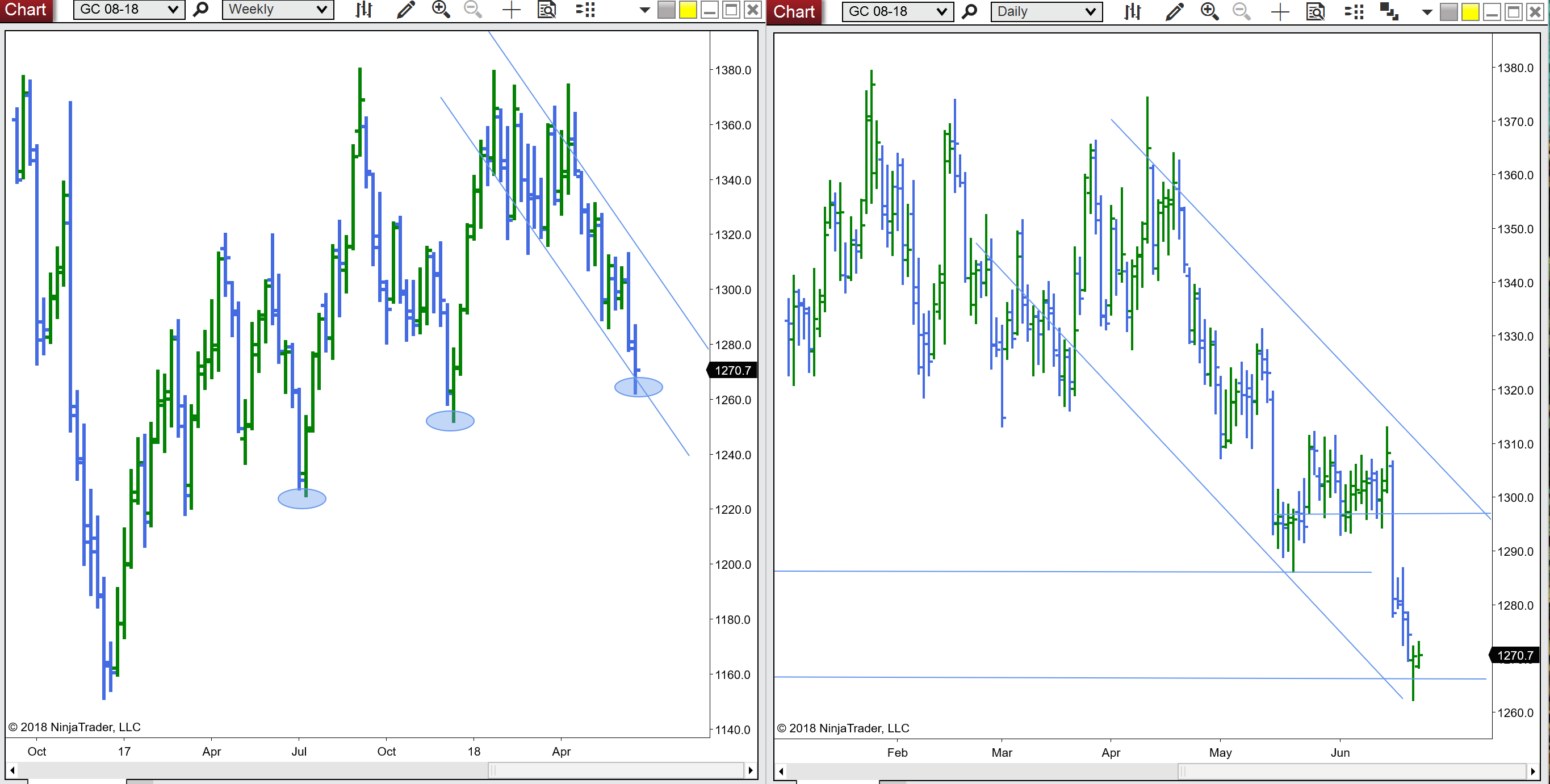Viewport: 1550px width, 784px height.
Task: Toggle the crosshair tool in Weekly chart
Action: [x=511, y=10]
